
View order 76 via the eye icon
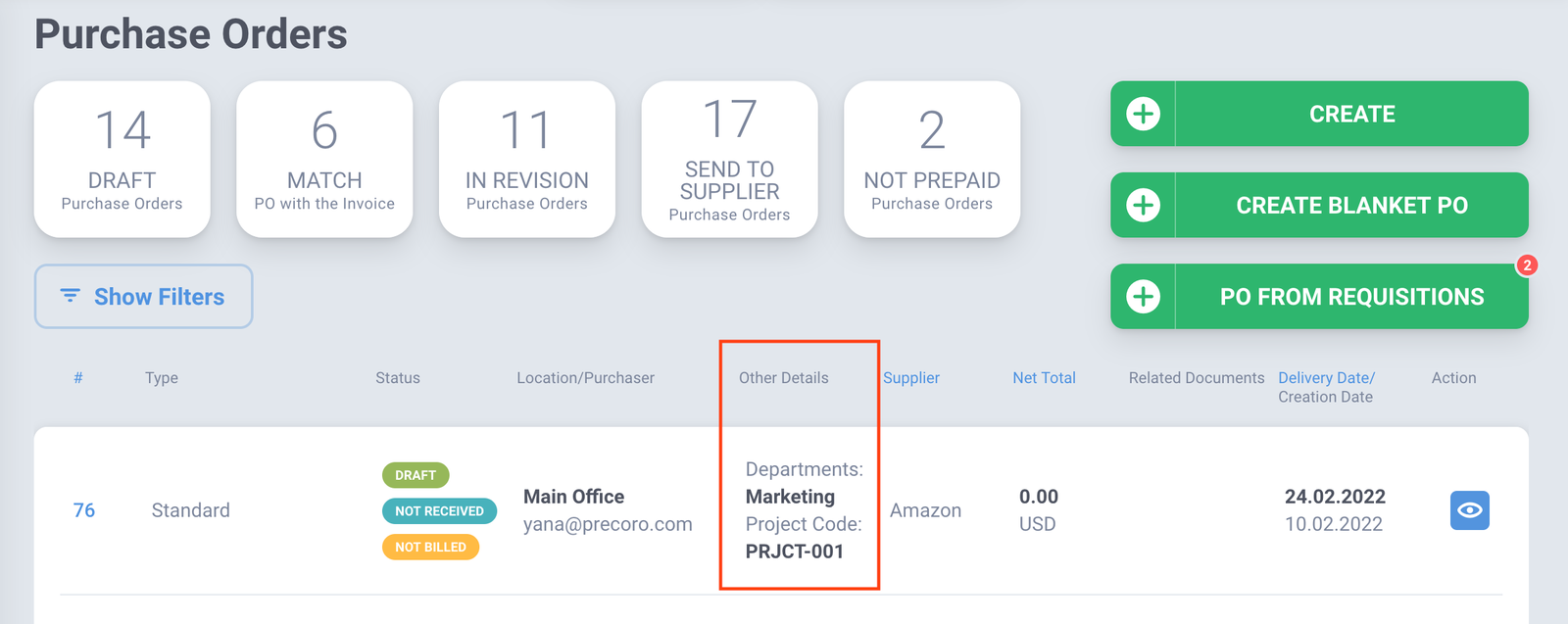tap(1469, 510)
